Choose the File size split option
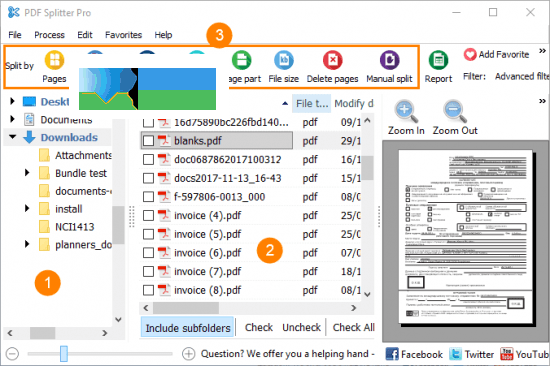 coord(283,67)
